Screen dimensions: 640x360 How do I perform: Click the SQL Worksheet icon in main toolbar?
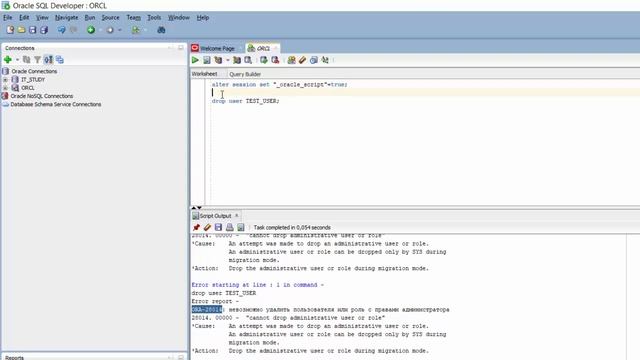(x=135, y=30)
